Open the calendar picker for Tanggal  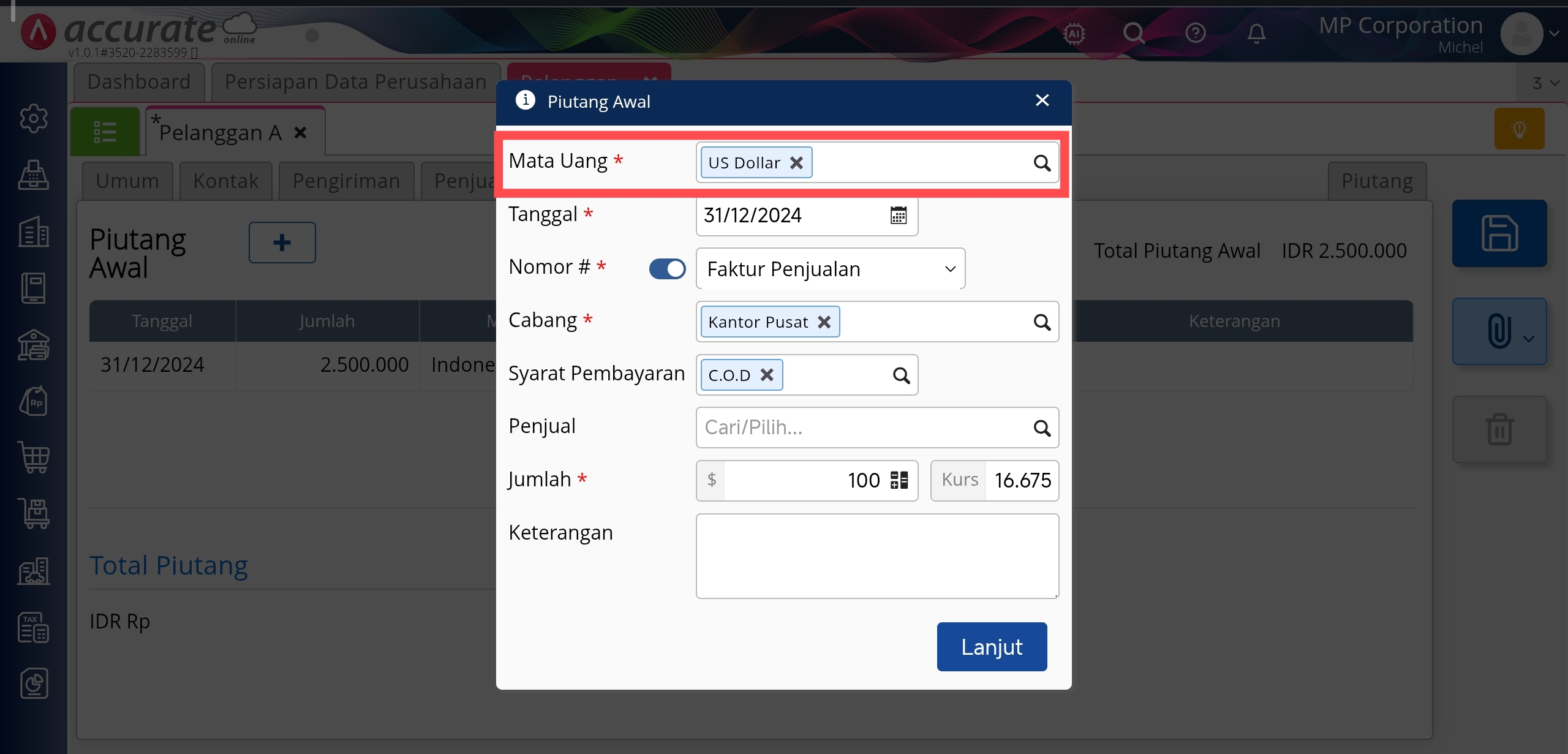(898, 216)
